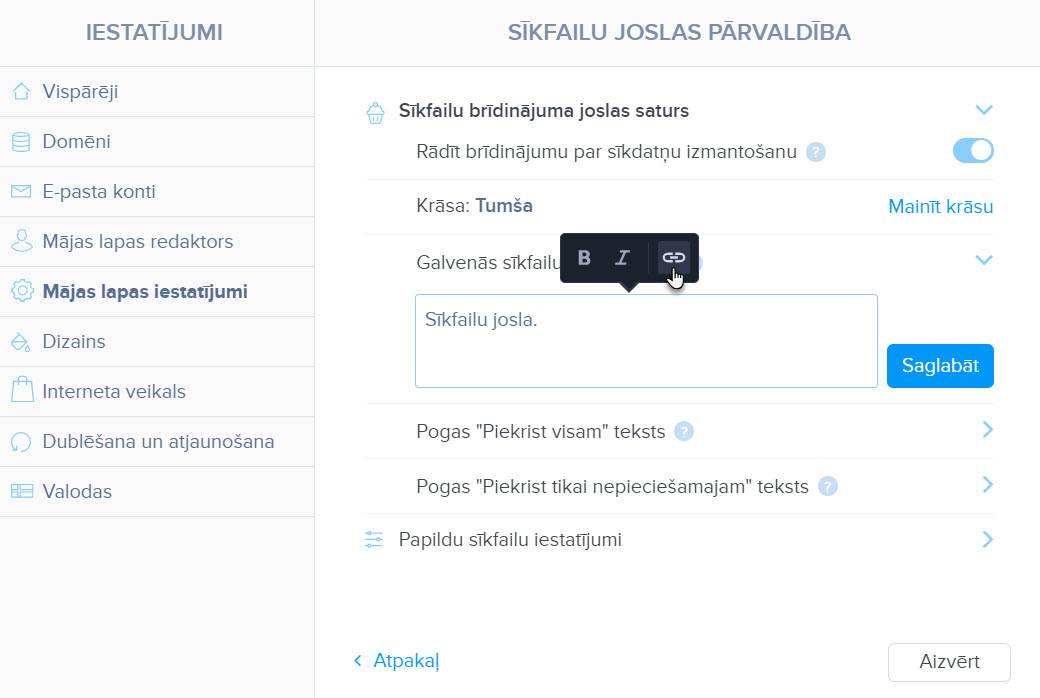Apply italic formatting in text toolbar
This screenshot has height=698, width=1040.
point(622,257)
